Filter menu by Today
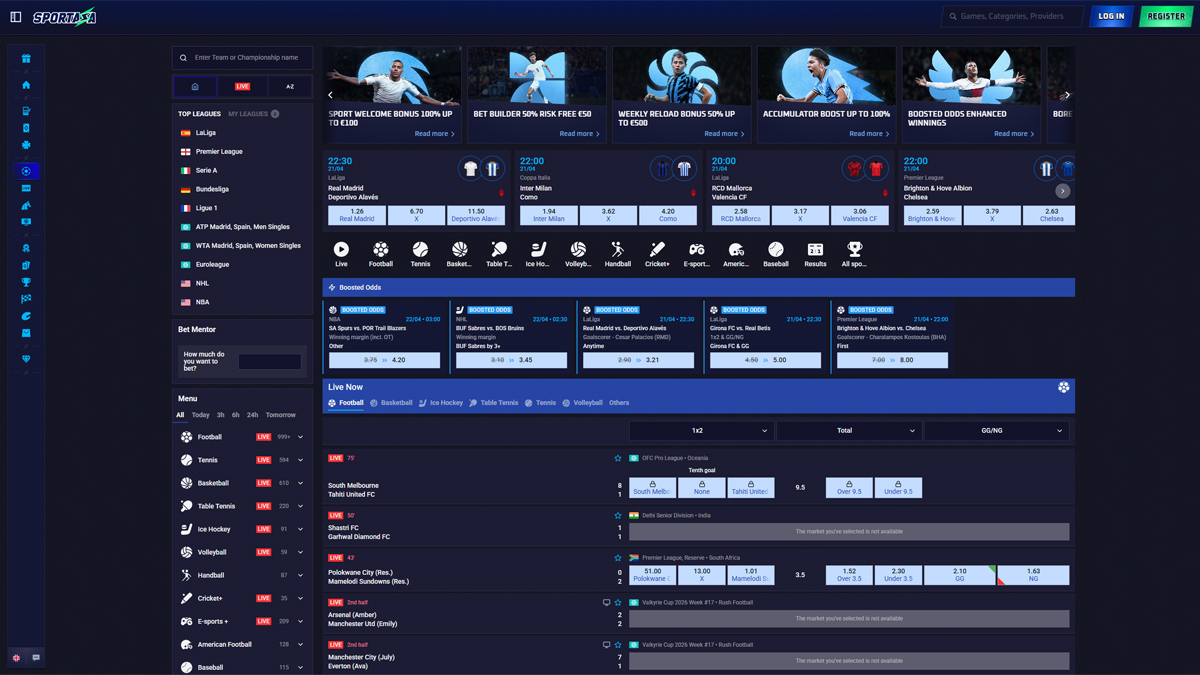This screenshot has width=1200, height=675. [201, 415]
